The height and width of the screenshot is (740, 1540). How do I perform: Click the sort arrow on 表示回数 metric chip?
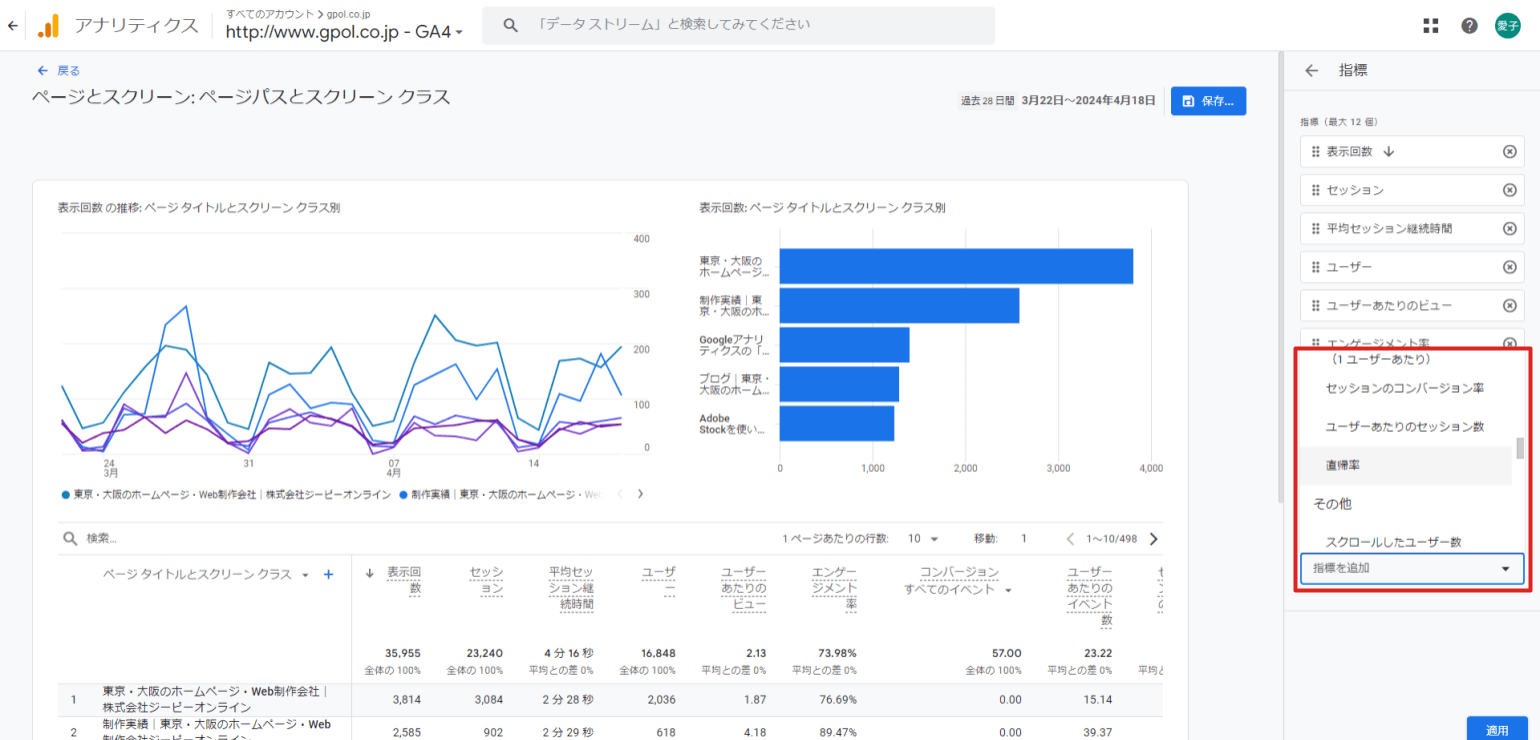point(1389,151)
